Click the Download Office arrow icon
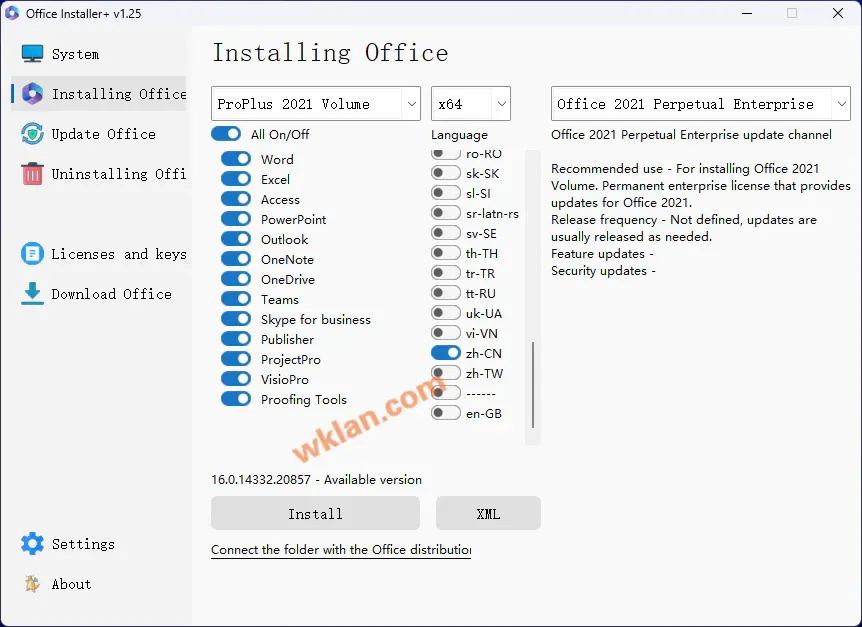This screenshot has width=862, height=627. tap(32, 293)
